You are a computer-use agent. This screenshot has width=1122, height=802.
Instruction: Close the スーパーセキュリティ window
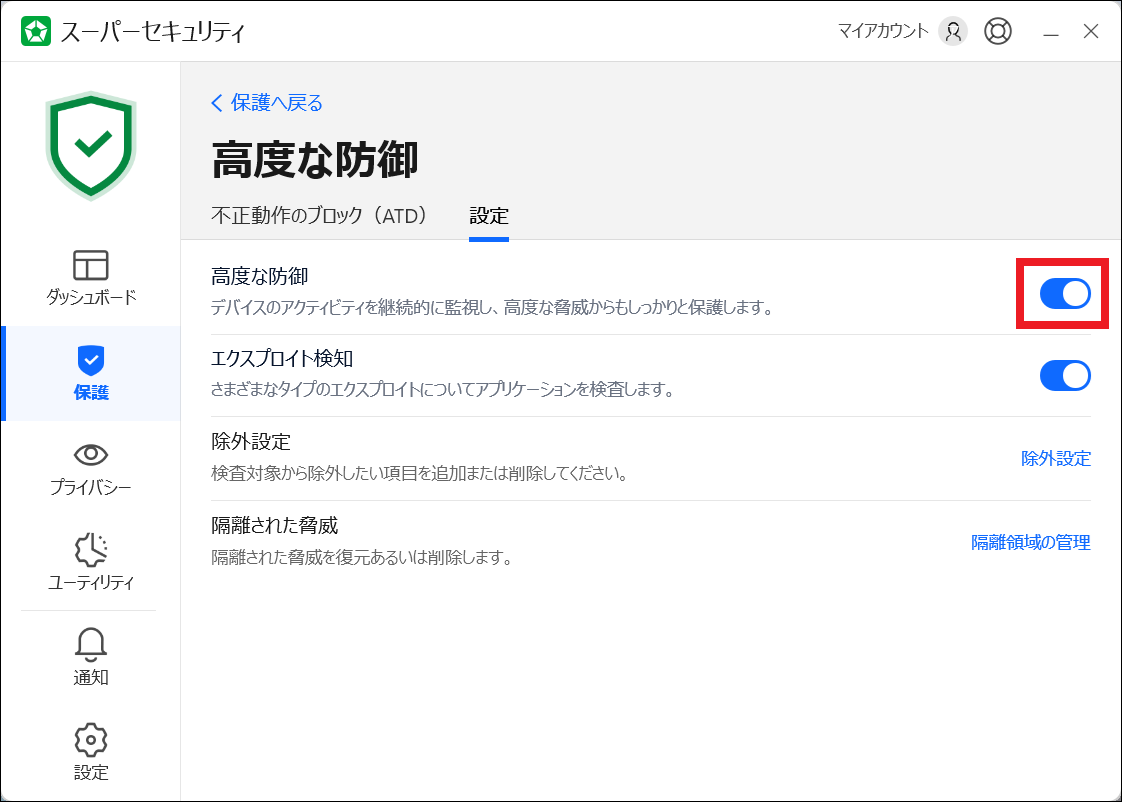[1091, 32]
